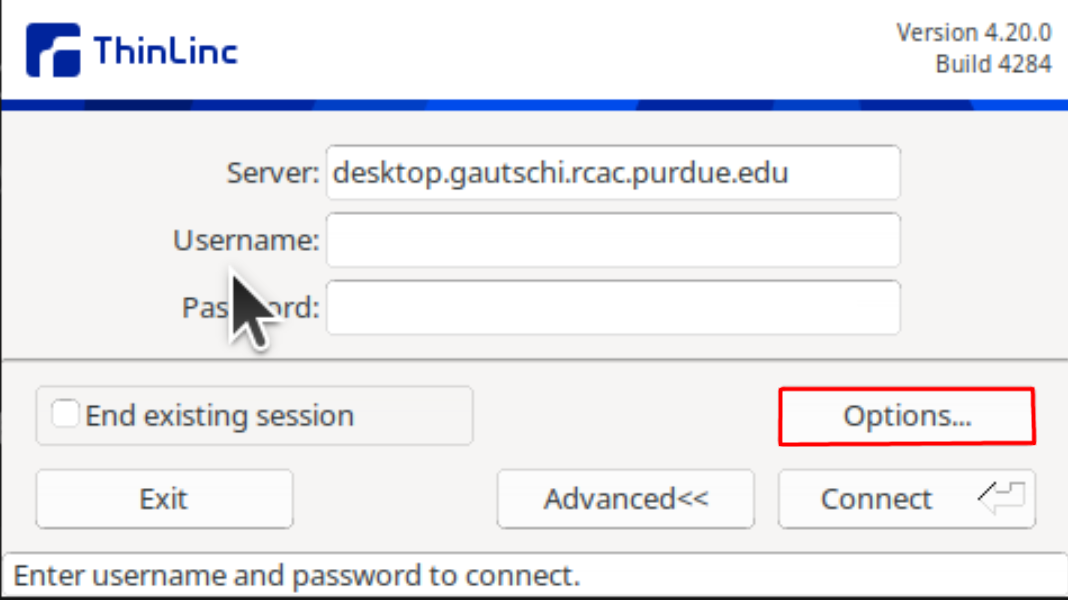Click the Version 4.20.0 text
Screen dimensions: 1068x600
[x=973, y=32]
